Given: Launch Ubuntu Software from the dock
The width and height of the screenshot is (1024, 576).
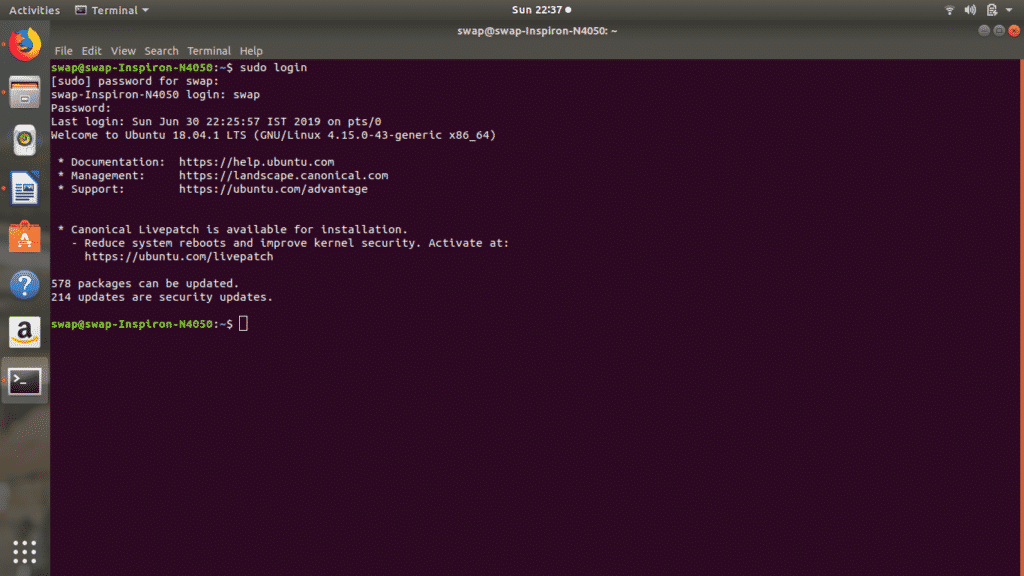Looking at the screenshot, I should [25, 236].
